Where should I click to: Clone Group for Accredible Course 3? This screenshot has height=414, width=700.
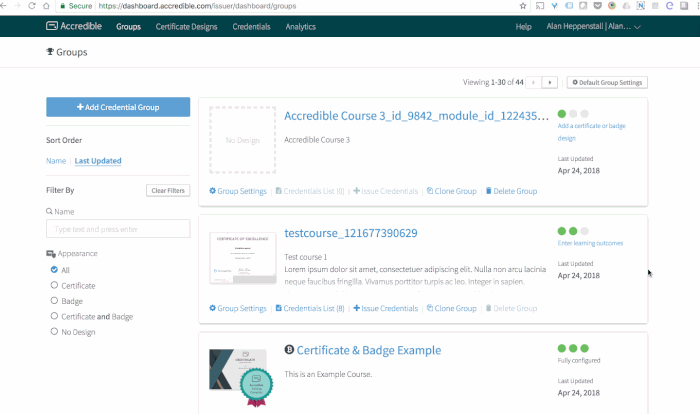(452, 191)
